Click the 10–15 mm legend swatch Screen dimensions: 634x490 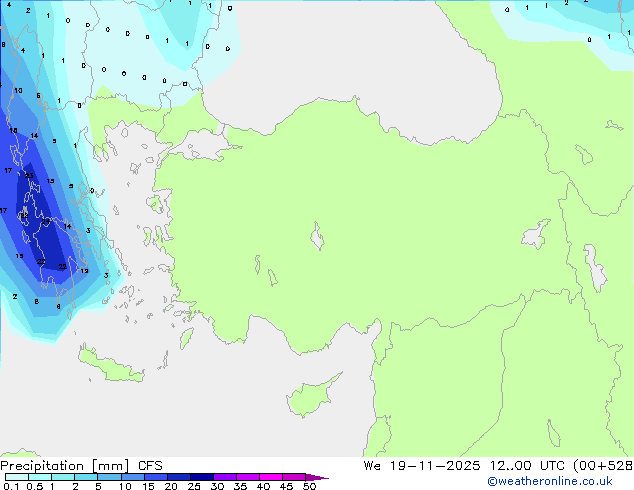pos(133,477)
